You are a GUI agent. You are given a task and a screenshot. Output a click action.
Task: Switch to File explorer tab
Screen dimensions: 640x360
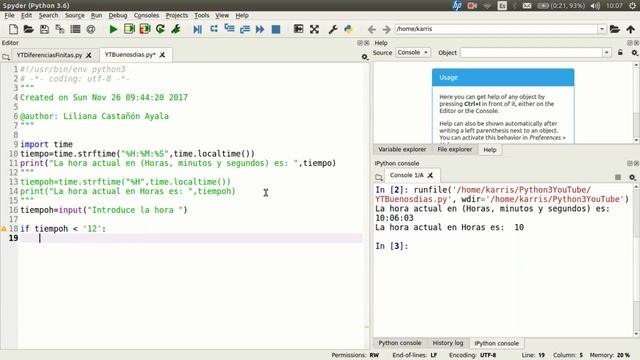click(x=455, y=150)
